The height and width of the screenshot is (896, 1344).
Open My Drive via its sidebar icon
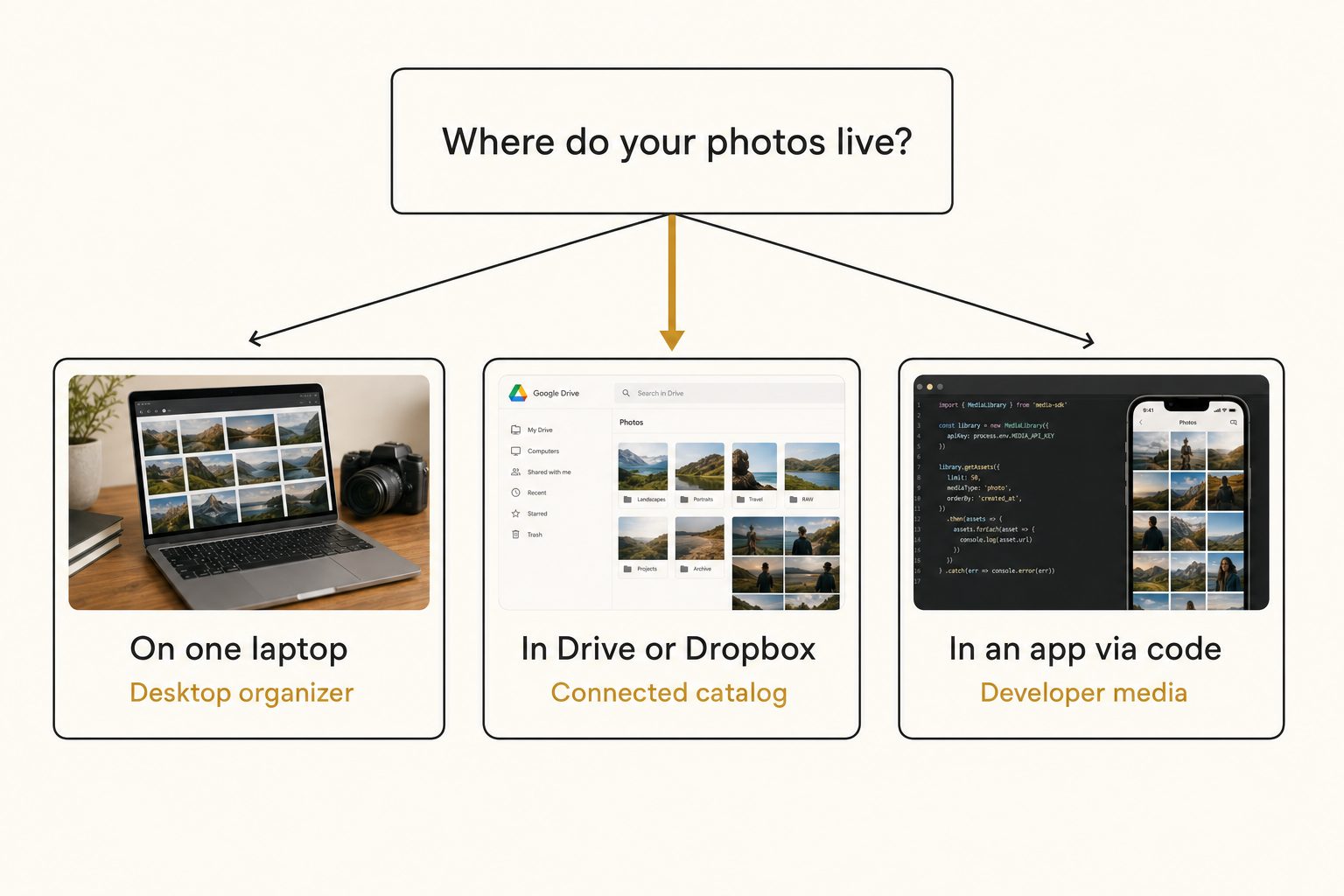(x=515, y=430)
